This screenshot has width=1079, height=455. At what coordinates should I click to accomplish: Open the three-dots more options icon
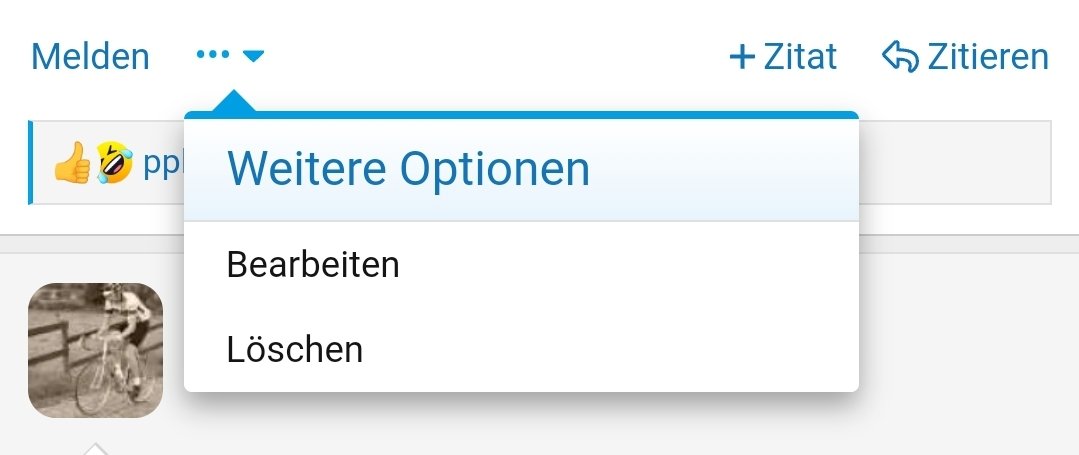pyautogui.click(x=213, y=56)
